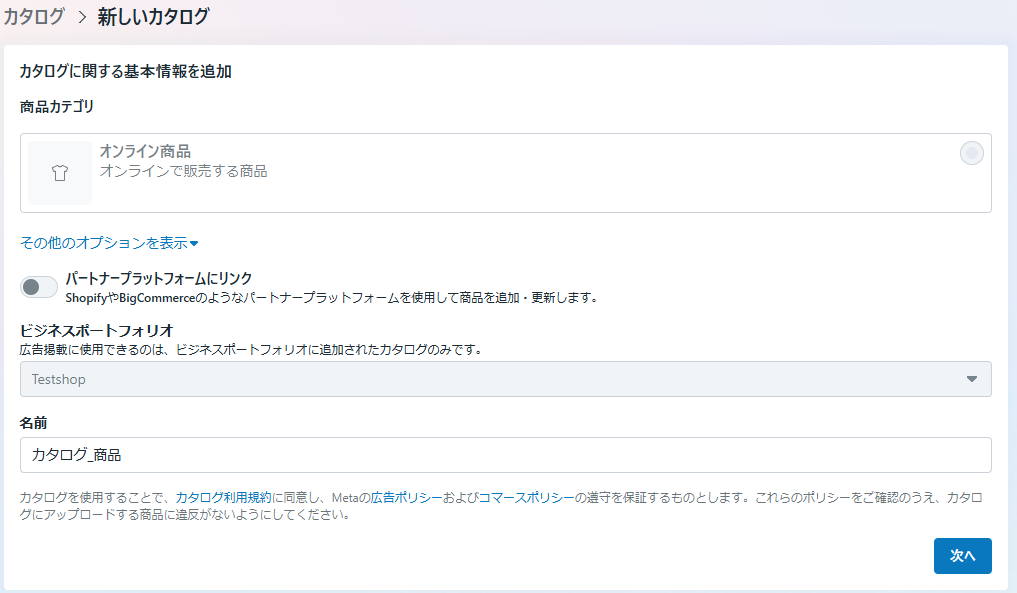Click the 商品カテゴリ section label
Image resolution: width=1017 pixels, height=593 pixels.
tap(57, 106)
